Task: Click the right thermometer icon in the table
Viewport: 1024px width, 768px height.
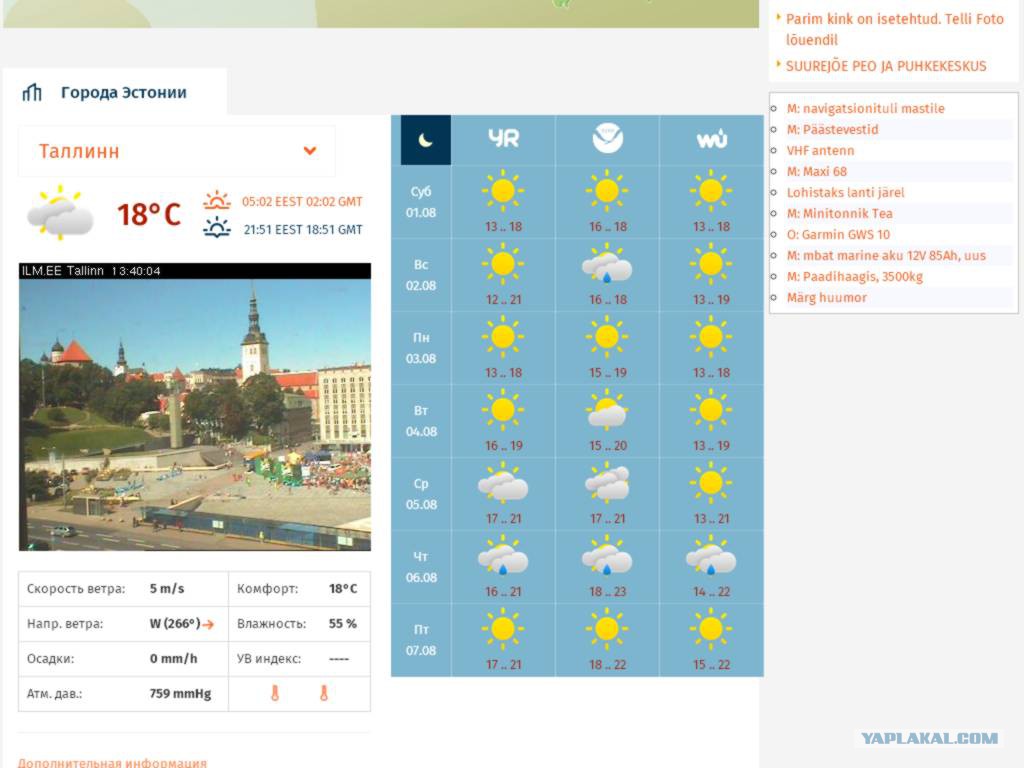Action: pos(324,694)
